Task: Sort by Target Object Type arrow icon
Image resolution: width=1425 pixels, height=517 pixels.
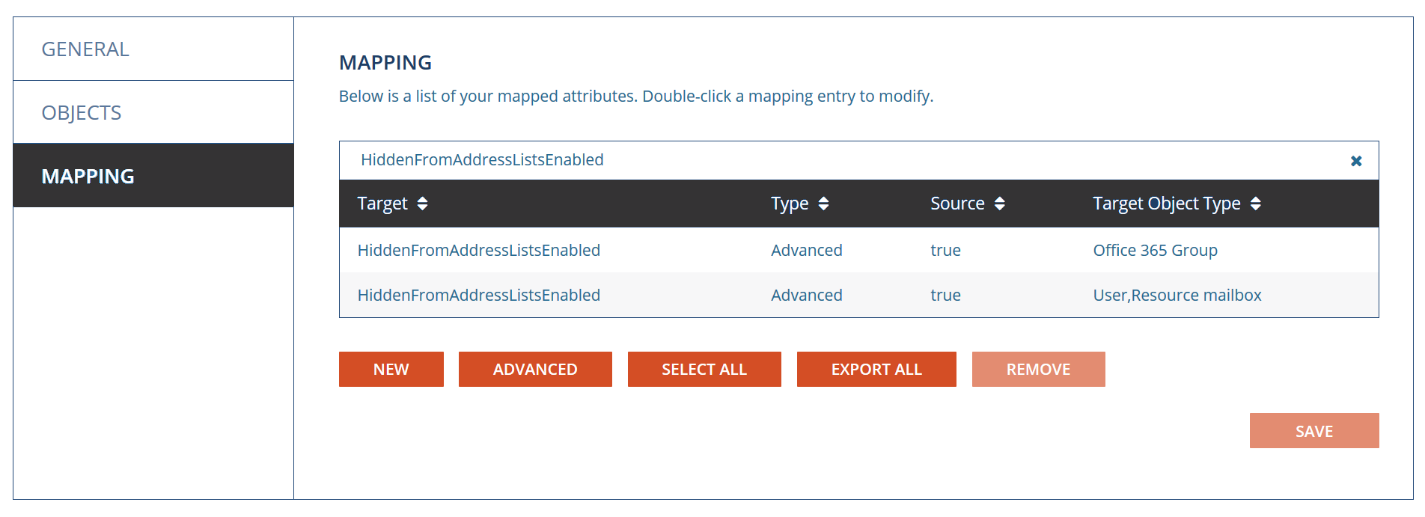Action: pos(1255,204)
